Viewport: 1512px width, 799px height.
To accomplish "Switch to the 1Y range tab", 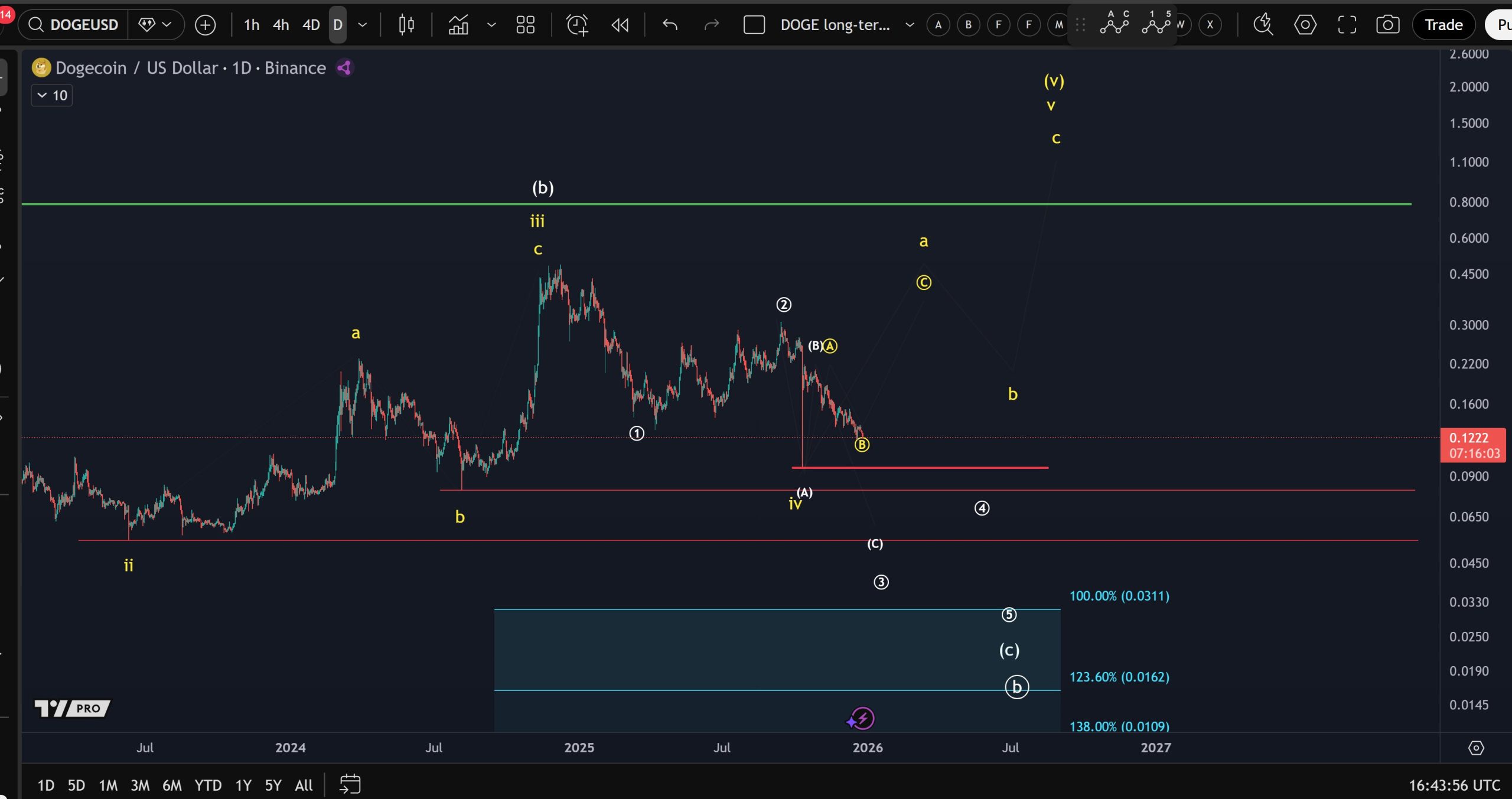I will [243, 785].
